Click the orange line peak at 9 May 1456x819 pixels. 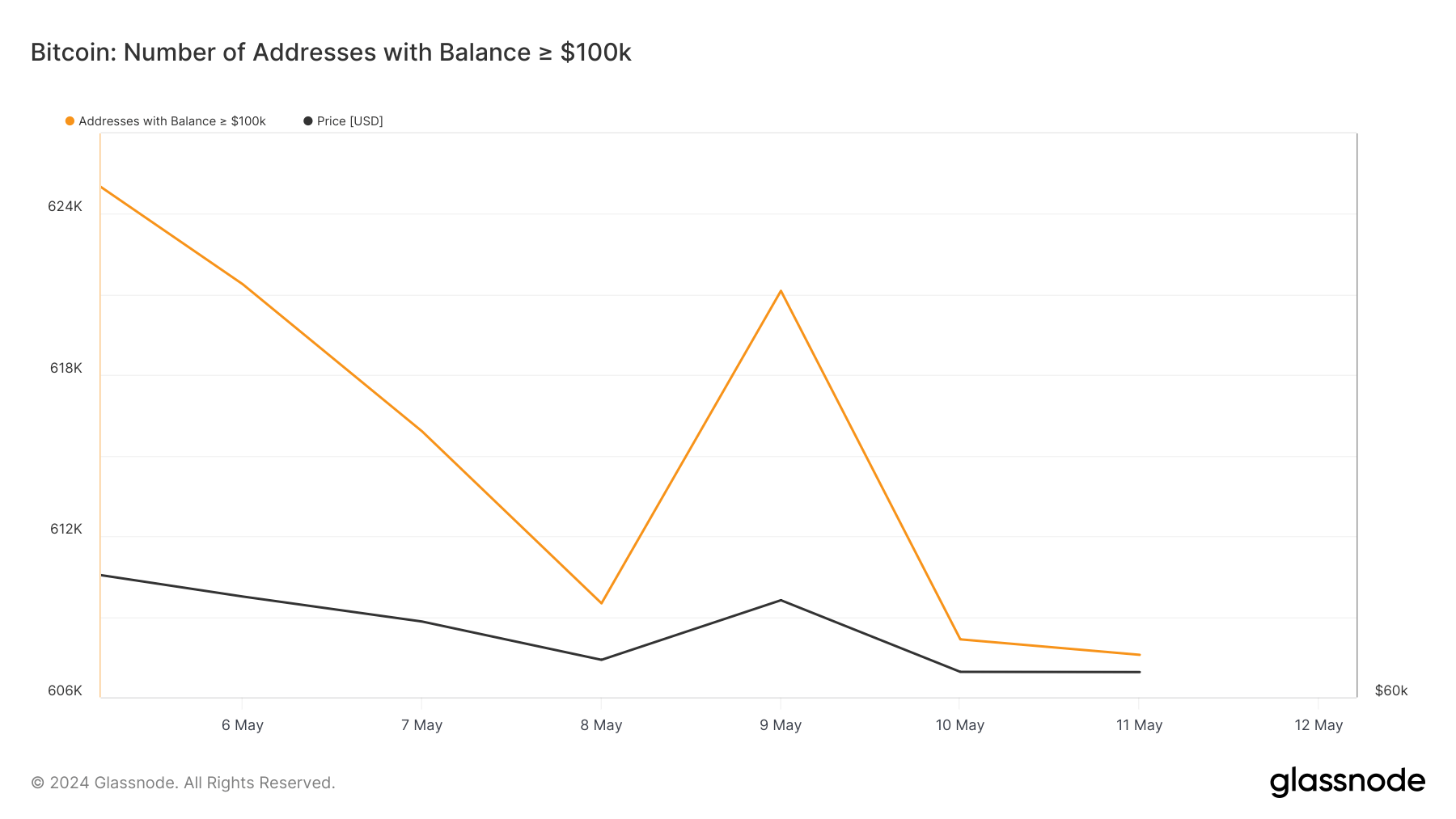(781, 291)
